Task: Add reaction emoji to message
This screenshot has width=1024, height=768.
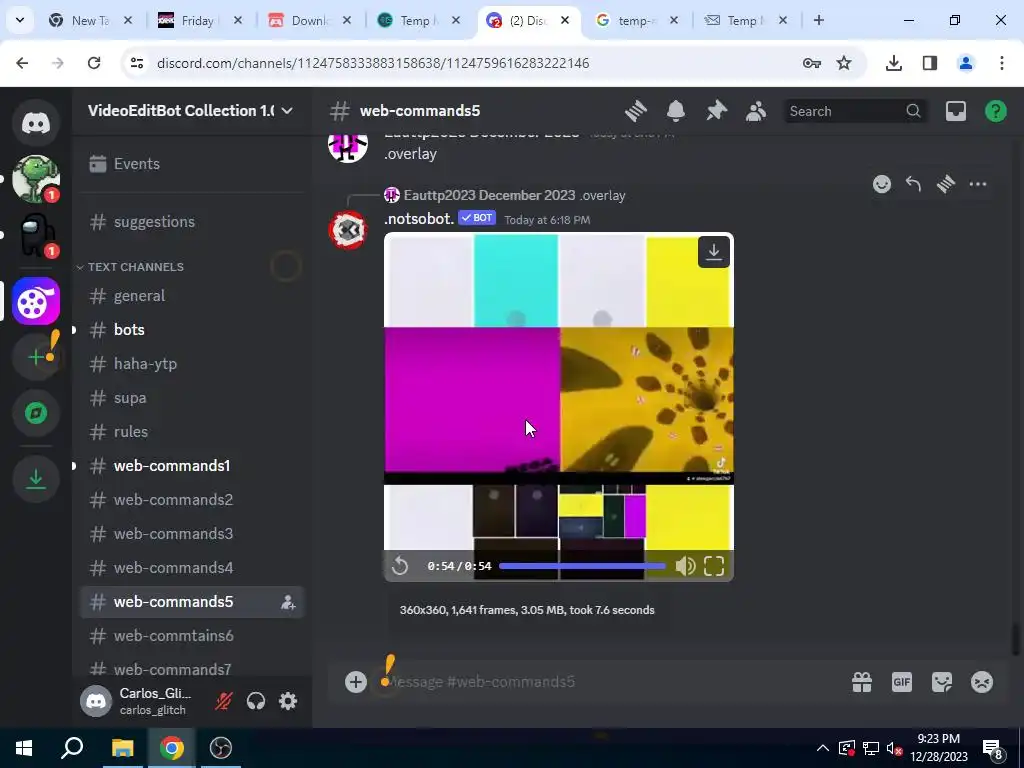Action: [x=882, y=184]
